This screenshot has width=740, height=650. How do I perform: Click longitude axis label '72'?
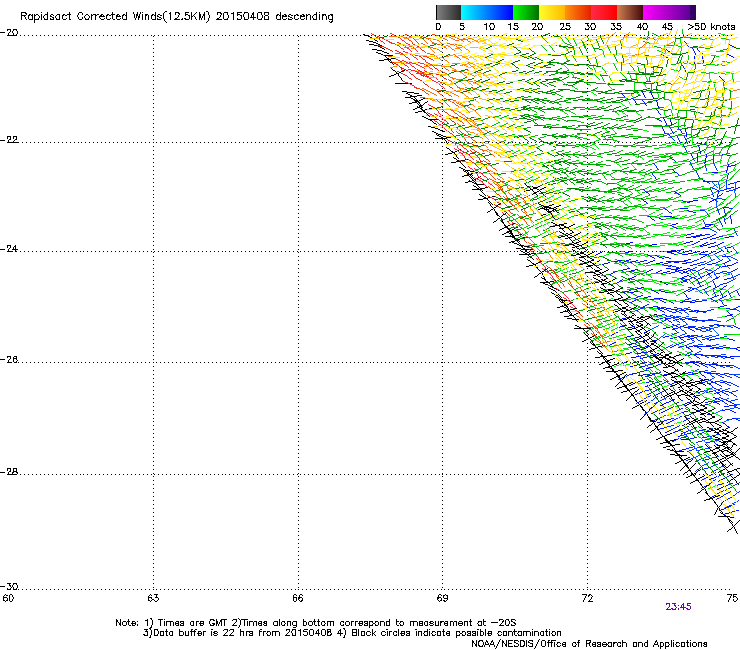587,598
